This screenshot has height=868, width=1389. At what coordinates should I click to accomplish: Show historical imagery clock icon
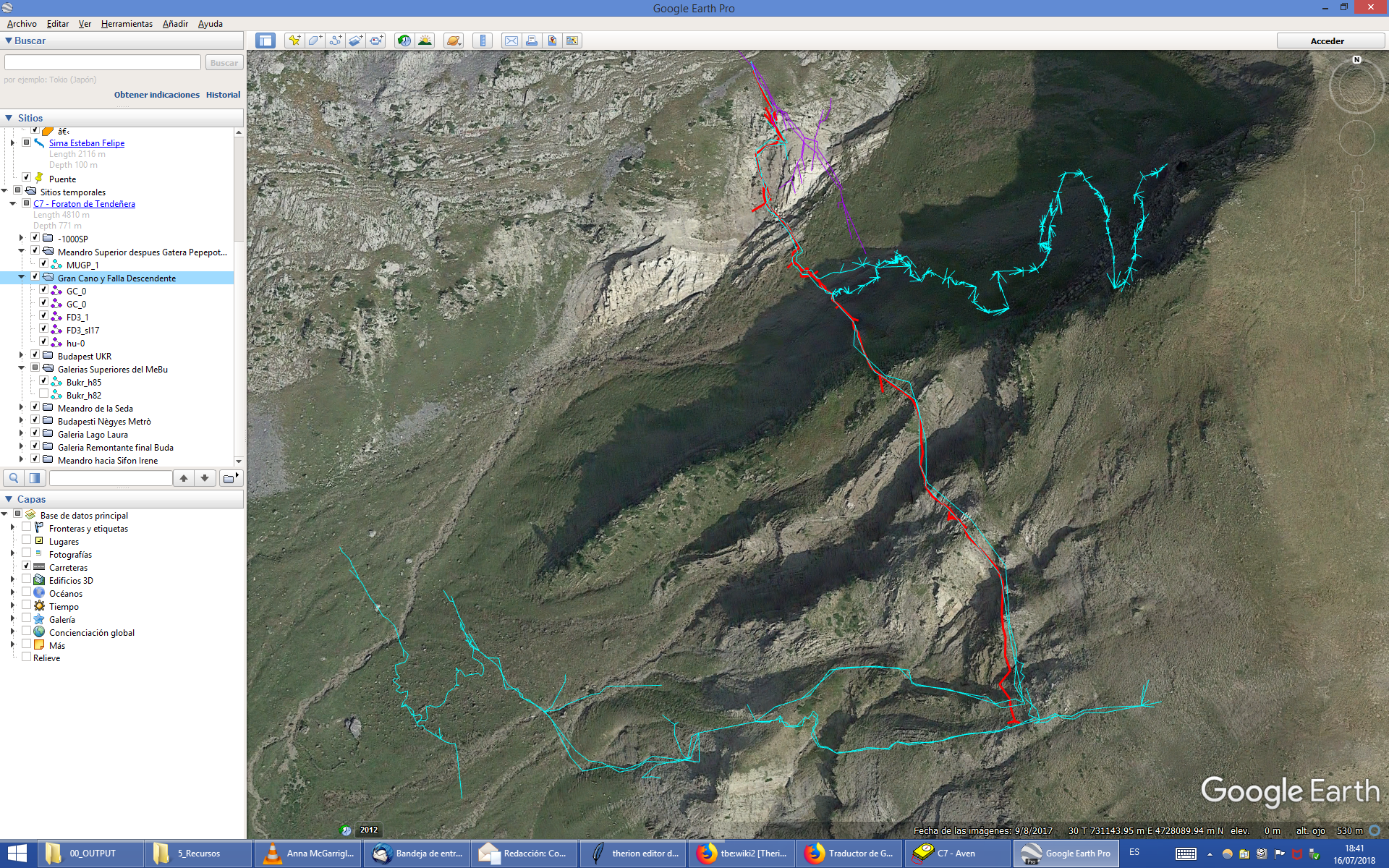point(404,41)
